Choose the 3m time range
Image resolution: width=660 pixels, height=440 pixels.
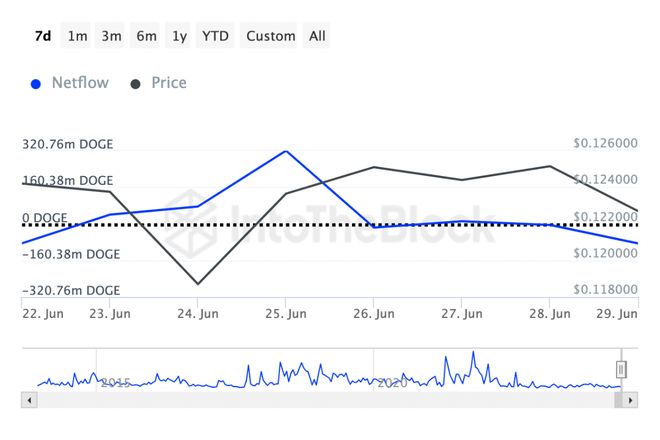pos(111,36)
